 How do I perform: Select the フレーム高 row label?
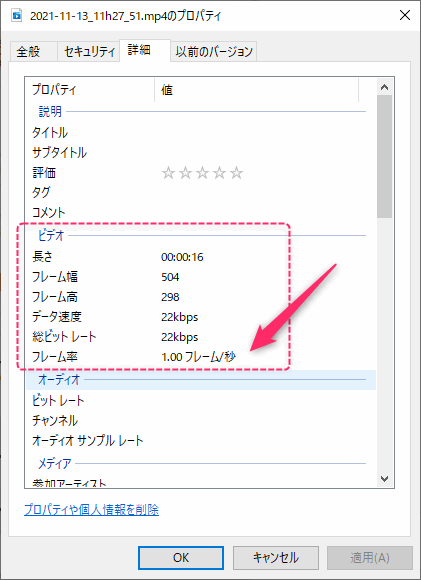point(55,297)
